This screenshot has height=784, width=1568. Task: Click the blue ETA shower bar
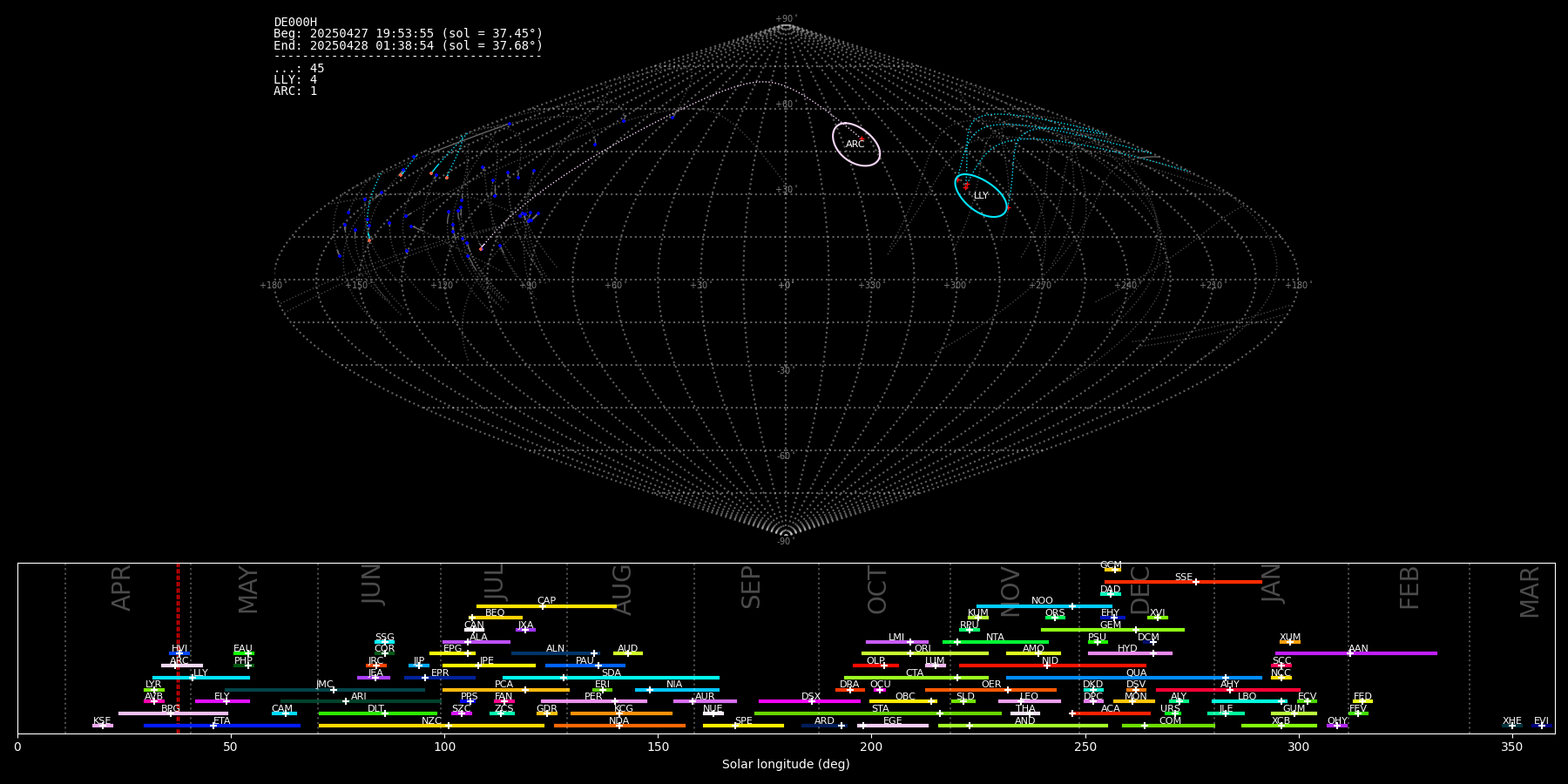(222, 726)
